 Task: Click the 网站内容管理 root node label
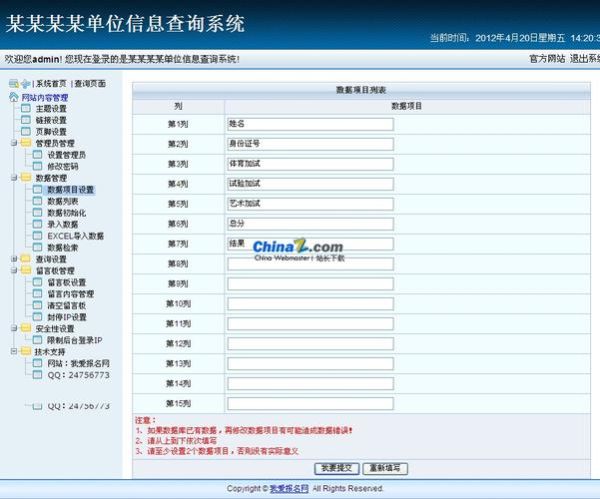(45, 97)
